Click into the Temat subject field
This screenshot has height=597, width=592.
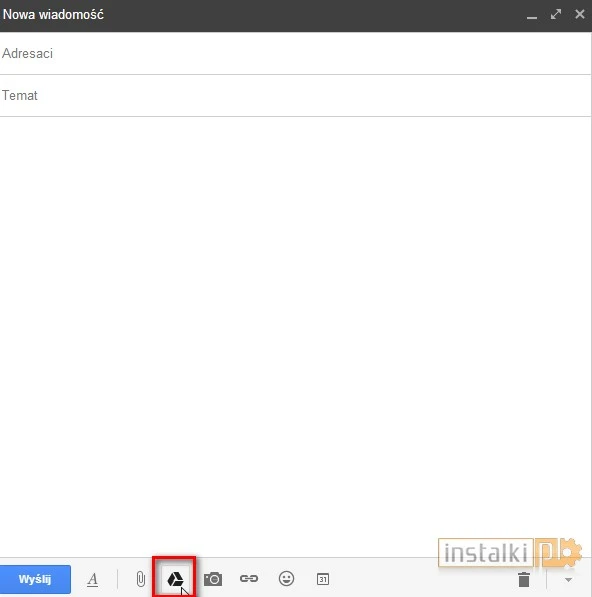(x=295, y=96)
